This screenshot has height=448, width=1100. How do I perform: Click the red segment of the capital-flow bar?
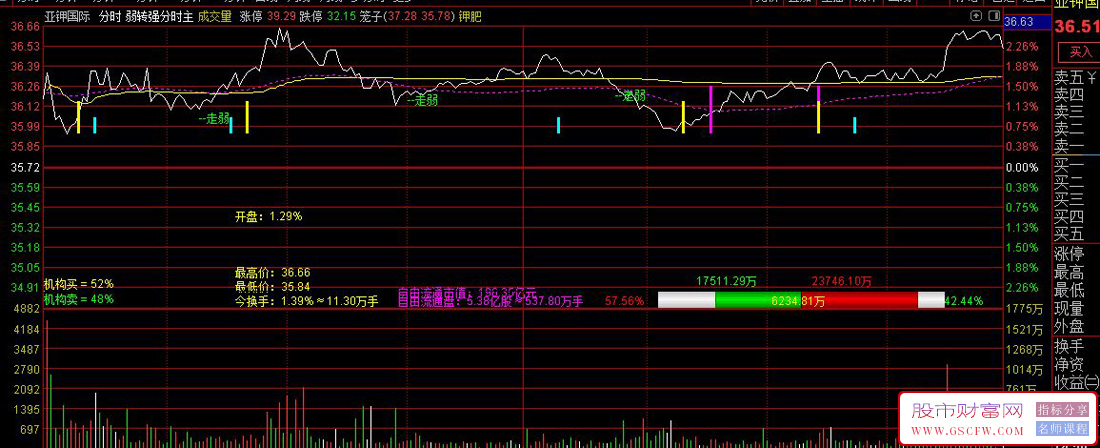[x=859, y=300]
